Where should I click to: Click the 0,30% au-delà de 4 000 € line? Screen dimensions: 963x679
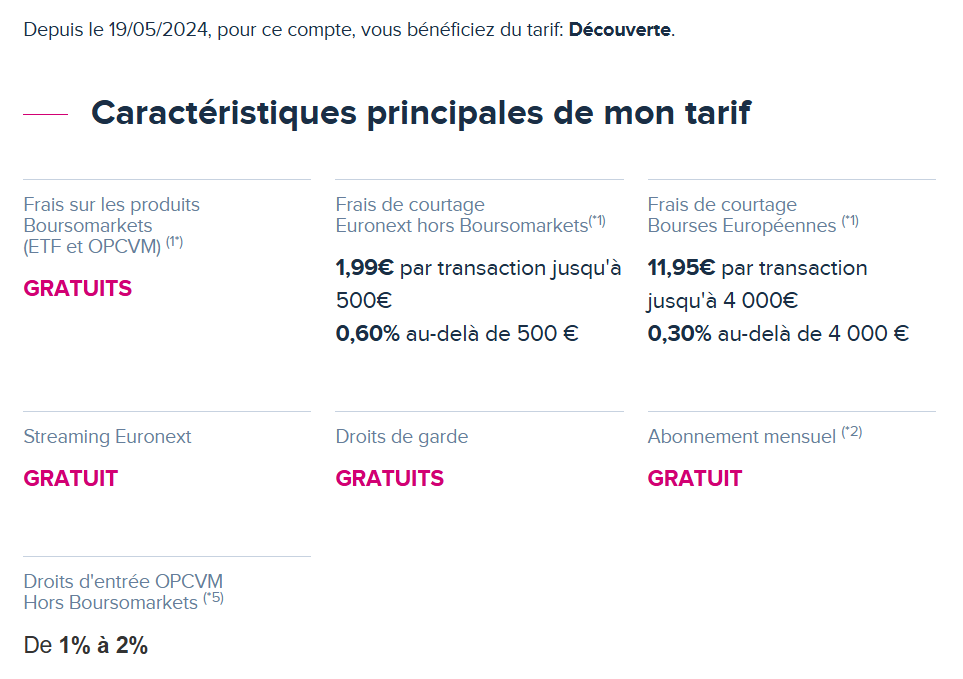tap(778, 333)
